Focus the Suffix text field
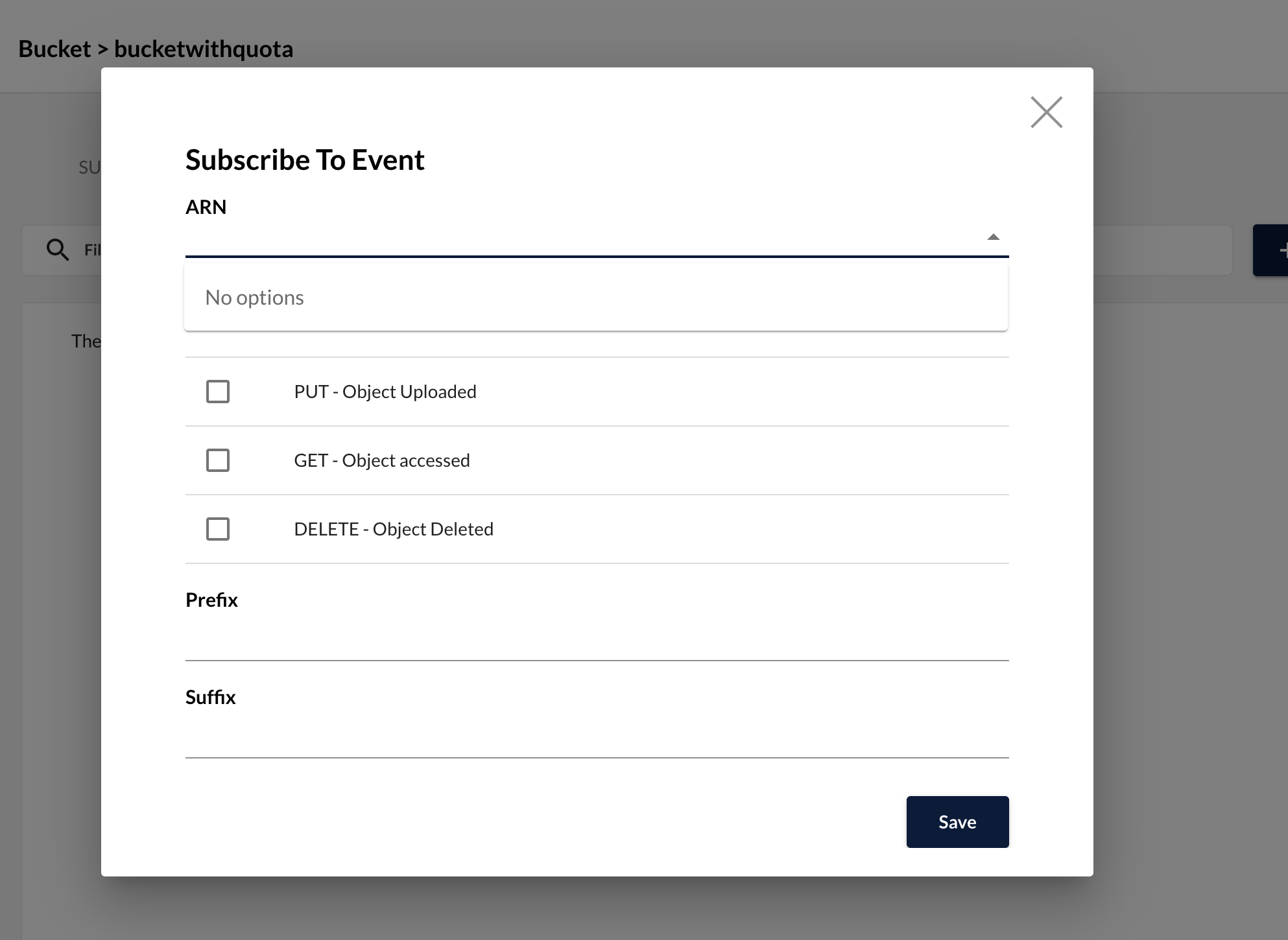The height and width of the screenshot is (940, 1288). pos(597,740)
